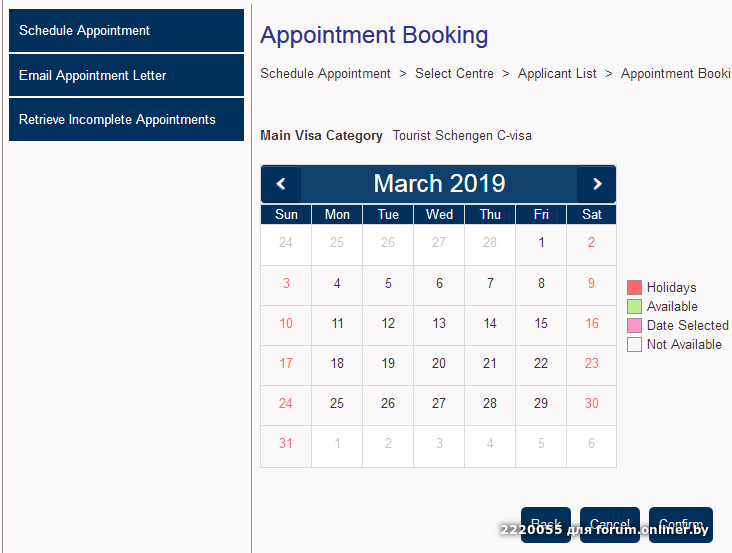This screenshot has height=553, width=732.
Task: Click Schedule Appointment breadcrumb link
Action: (325, 74)
